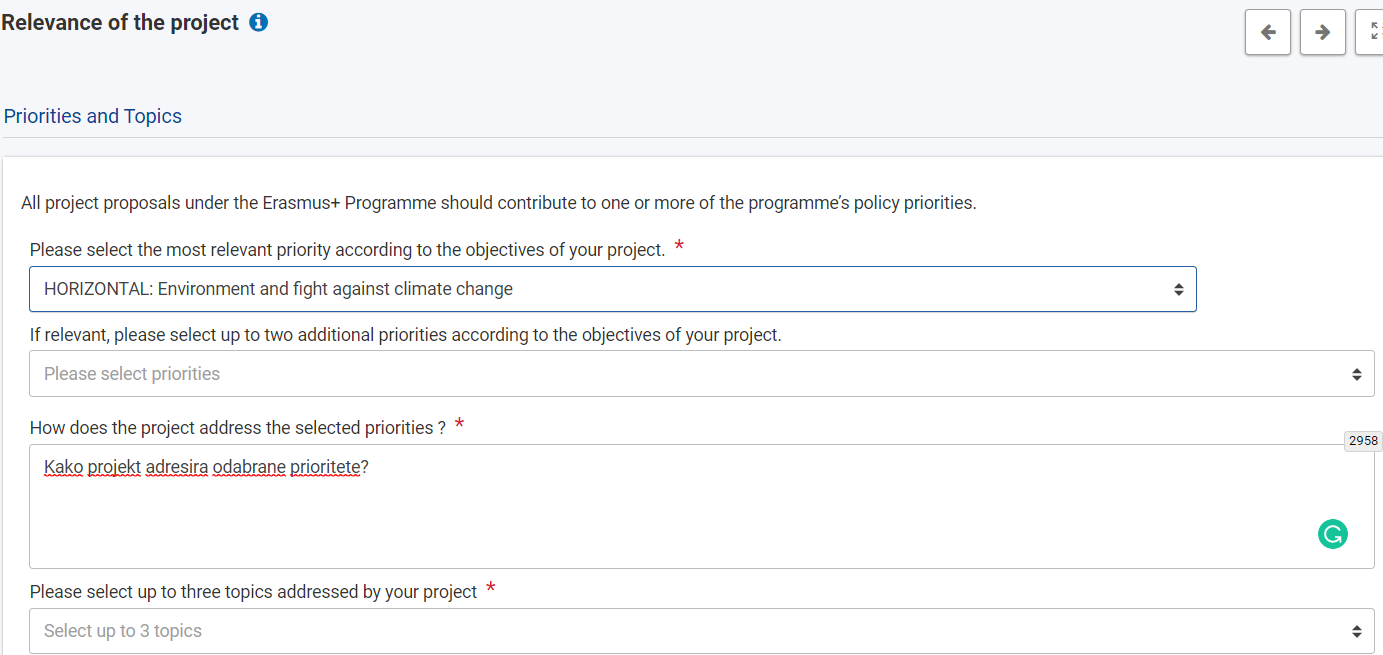Select the Priorities and Topics section header
Screen dimensions: 1383x655
click(93, 116)
